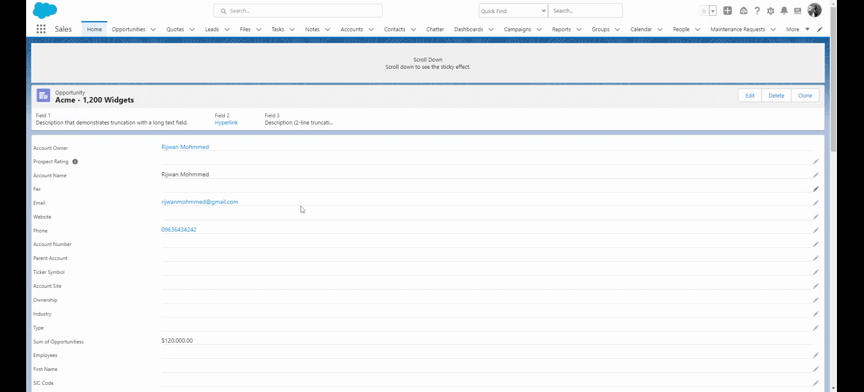
Task: Edit the Email field pencil
Action: (x=816, y=203)
